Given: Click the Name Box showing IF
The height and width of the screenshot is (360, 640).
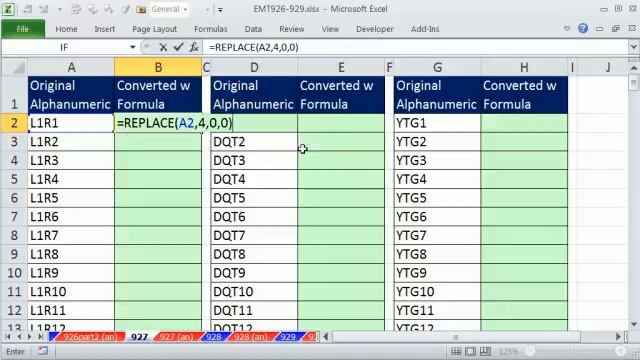Looking at the screenshot, I should click(65, 47).
